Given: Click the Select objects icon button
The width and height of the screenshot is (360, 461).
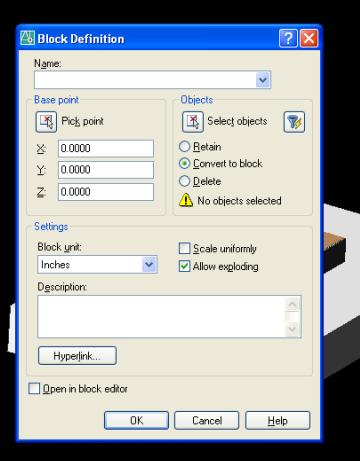Looking at the screenshot, I should (193, 122).
